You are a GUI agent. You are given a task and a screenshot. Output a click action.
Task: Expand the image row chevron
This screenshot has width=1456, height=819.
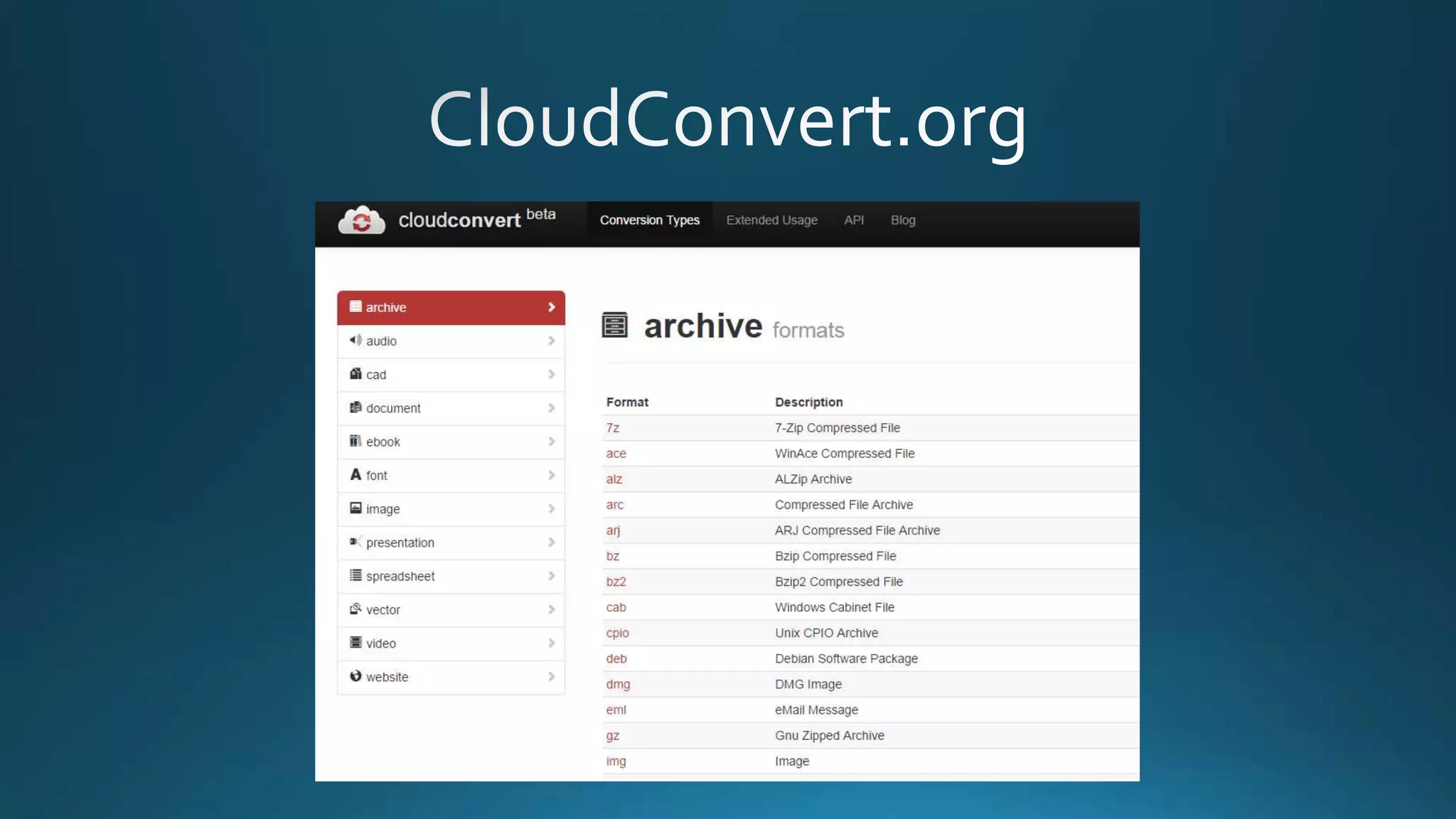click(x=551, y=508)
